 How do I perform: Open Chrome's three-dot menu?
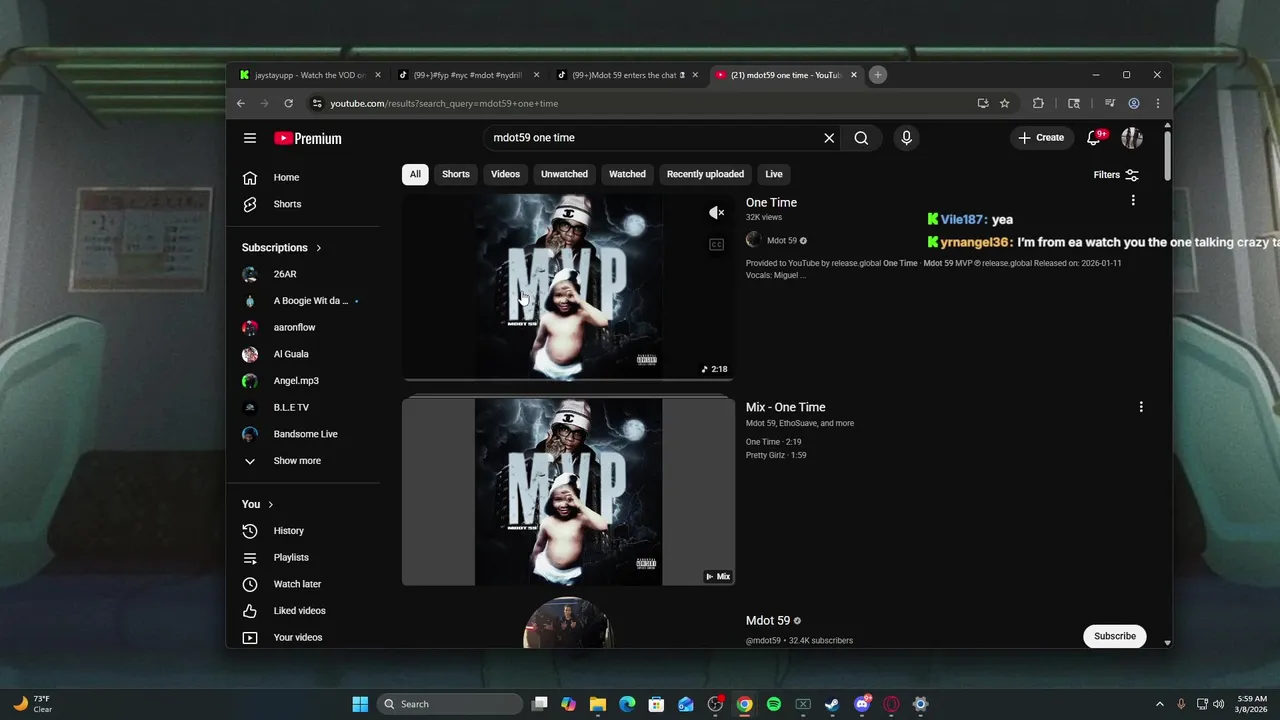tap(1158, 103)
